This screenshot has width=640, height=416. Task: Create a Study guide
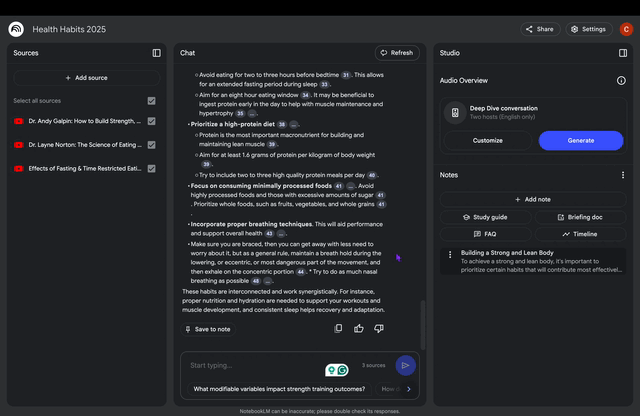click(485, 217)
